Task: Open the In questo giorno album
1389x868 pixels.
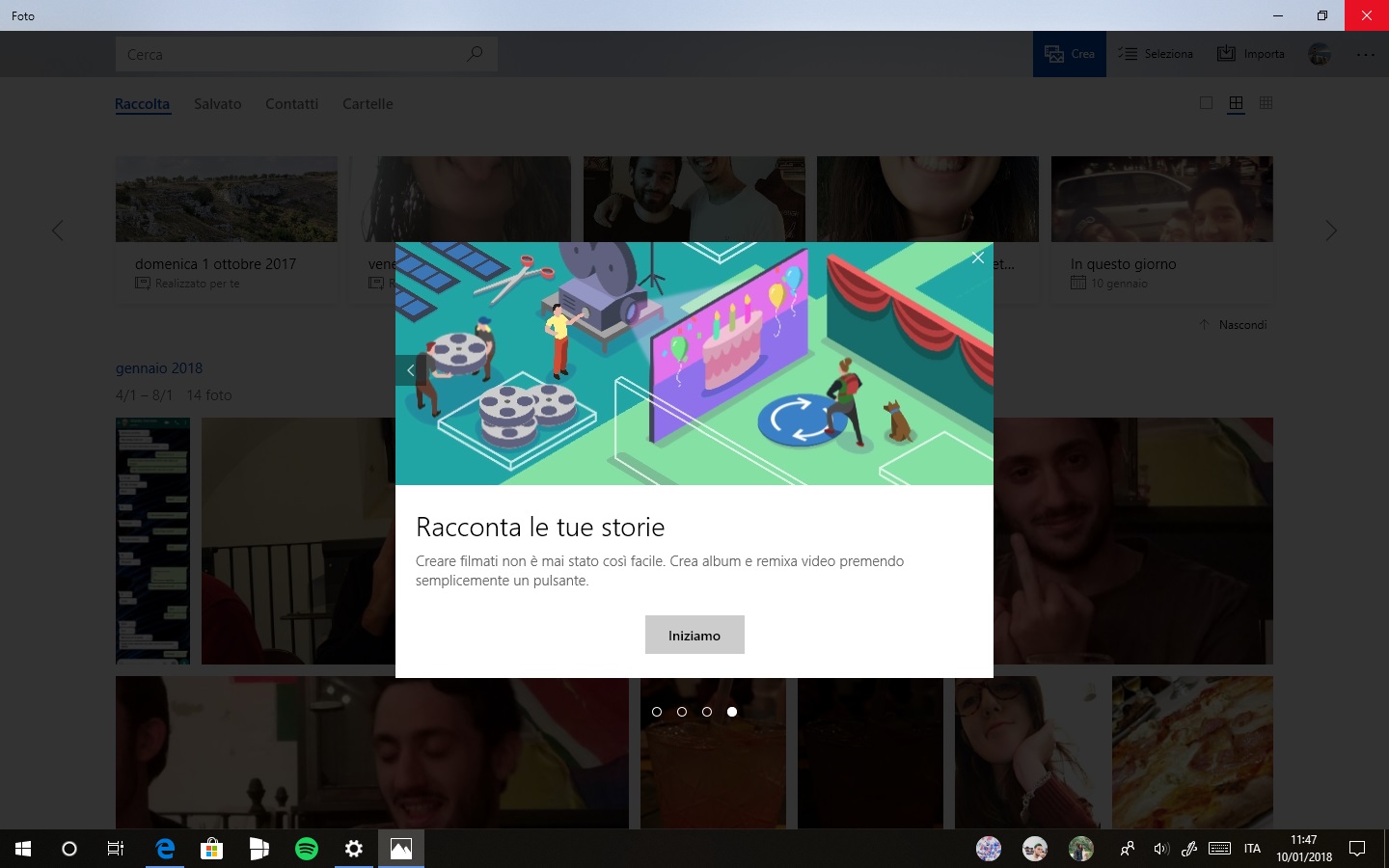Action: click(1162, 230)
